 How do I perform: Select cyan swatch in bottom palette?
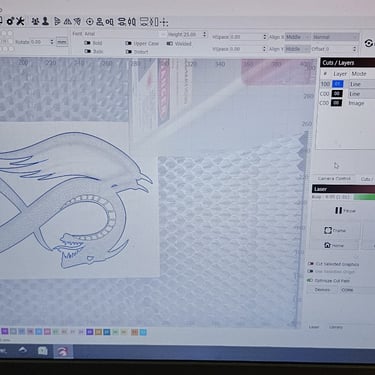coord(143,332)
